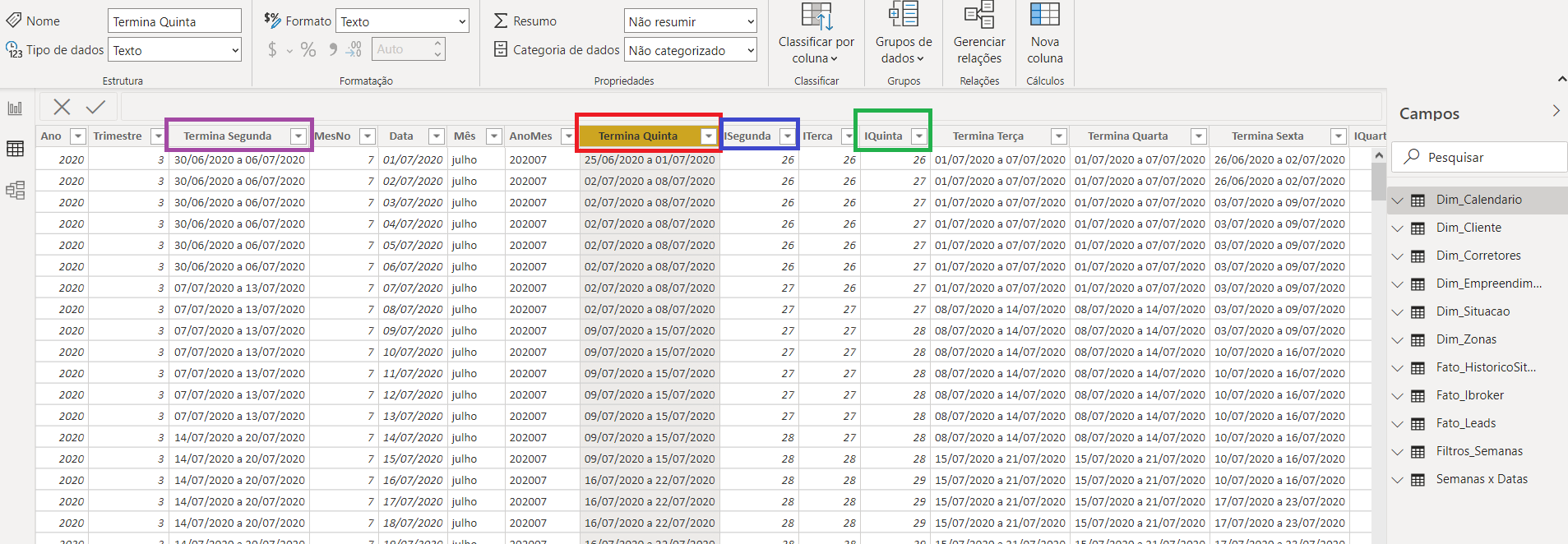Open filter dropdown on Ano column
Viewport: 1568px width, 544px height.
point(78,136)
